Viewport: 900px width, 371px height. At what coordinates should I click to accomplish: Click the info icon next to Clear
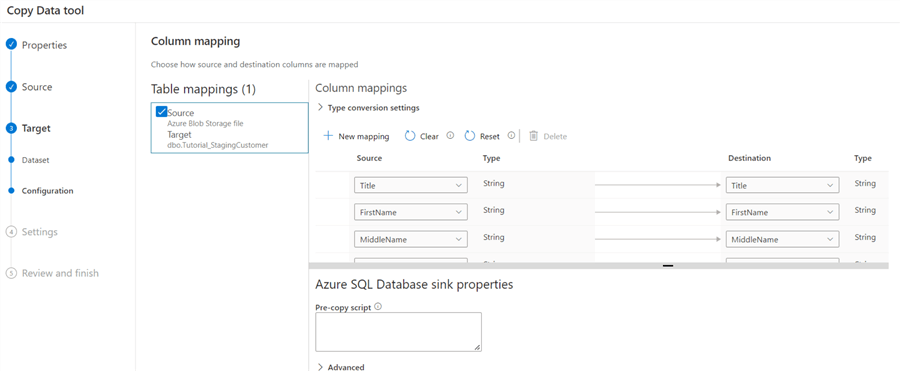coord(450,136)
